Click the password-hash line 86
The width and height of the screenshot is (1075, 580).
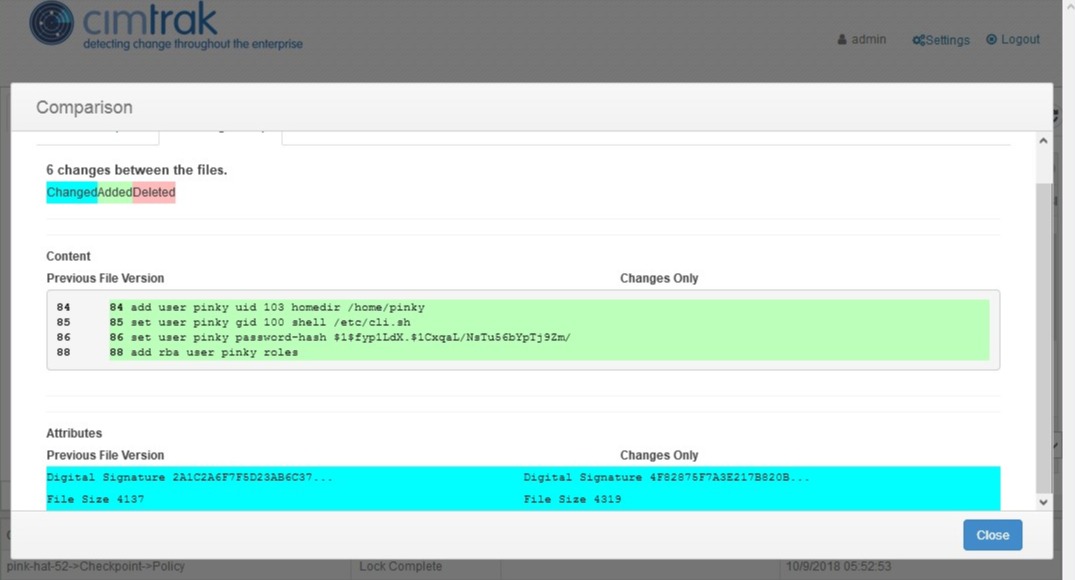[x=340, y=337]
